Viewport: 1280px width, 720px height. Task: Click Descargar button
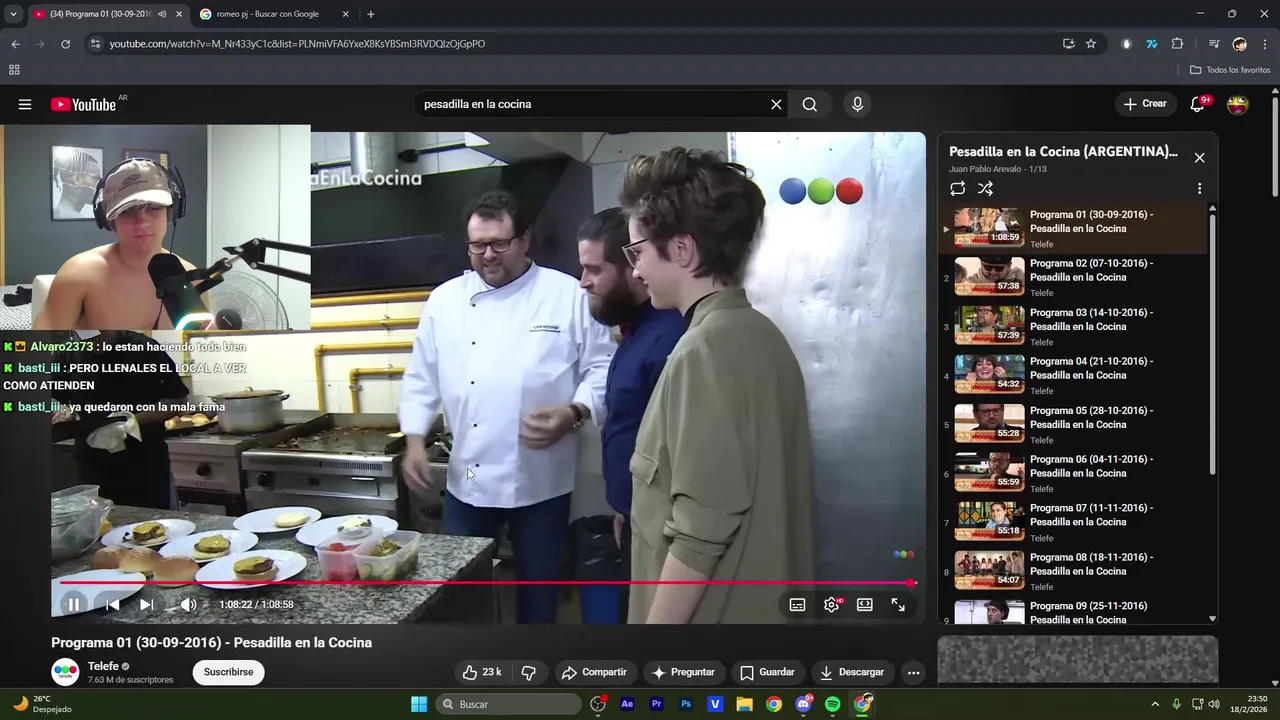click(x=852, y=672)
